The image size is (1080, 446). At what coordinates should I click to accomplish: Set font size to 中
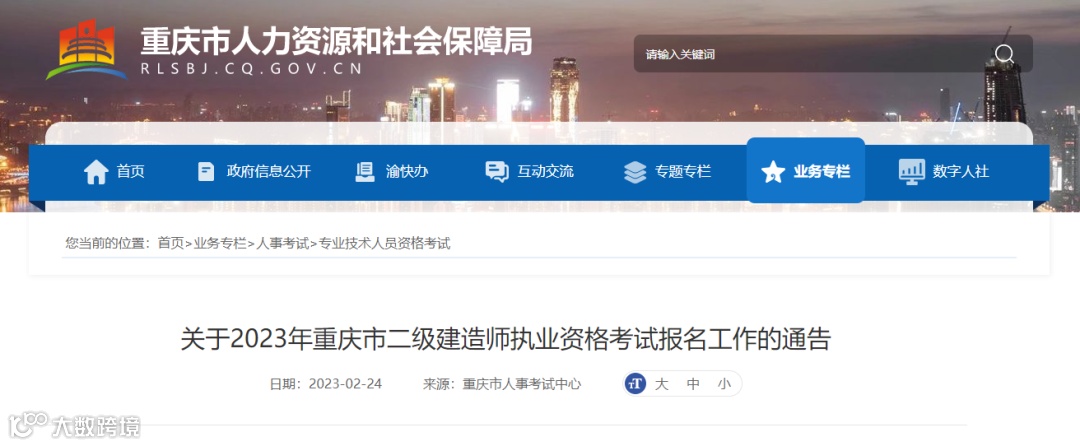click(693, 384)
